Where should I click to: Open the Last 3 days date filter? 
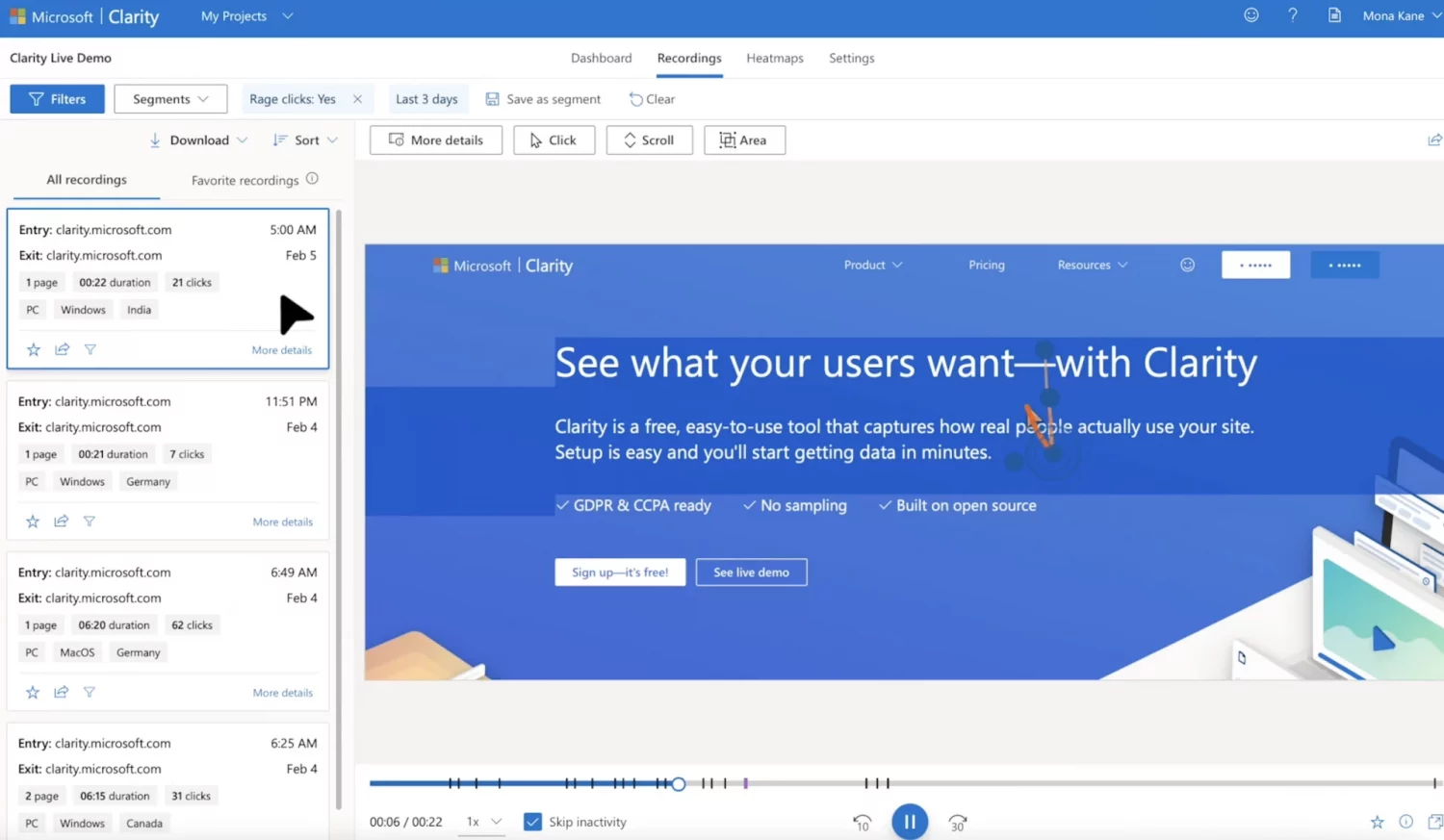point(426,99)
